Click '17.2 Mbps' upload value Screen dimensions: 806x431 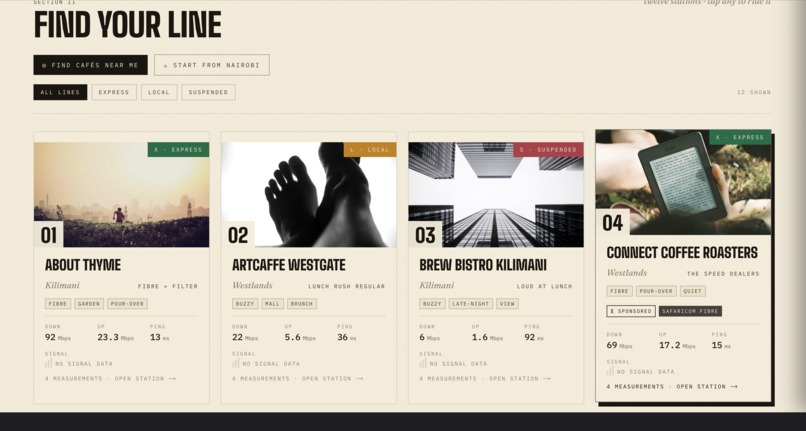(x=677, y=346)
